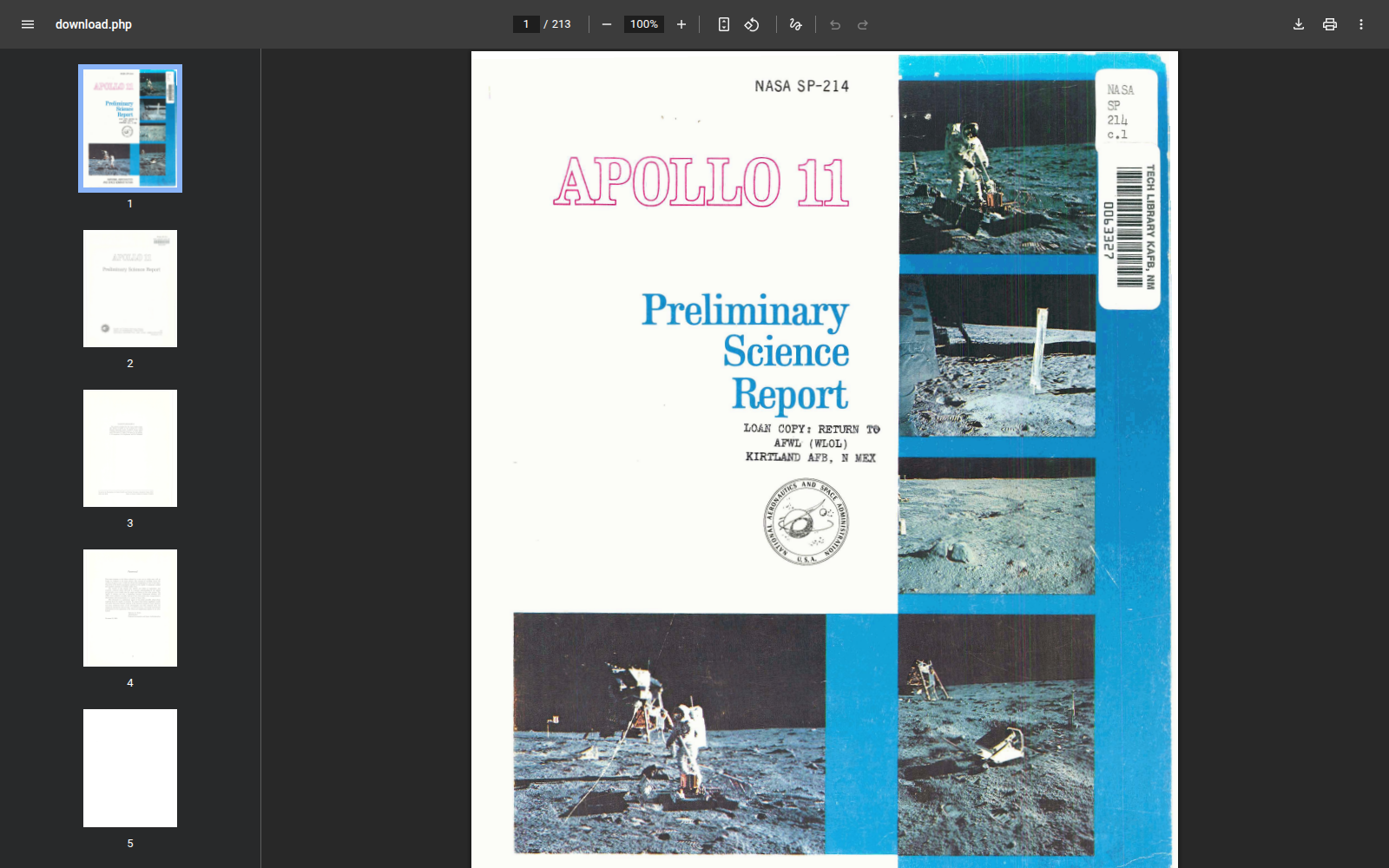Viewport: 1389px width, 868px height.
Task: Zoom in with the plus button
Action: 681,24
